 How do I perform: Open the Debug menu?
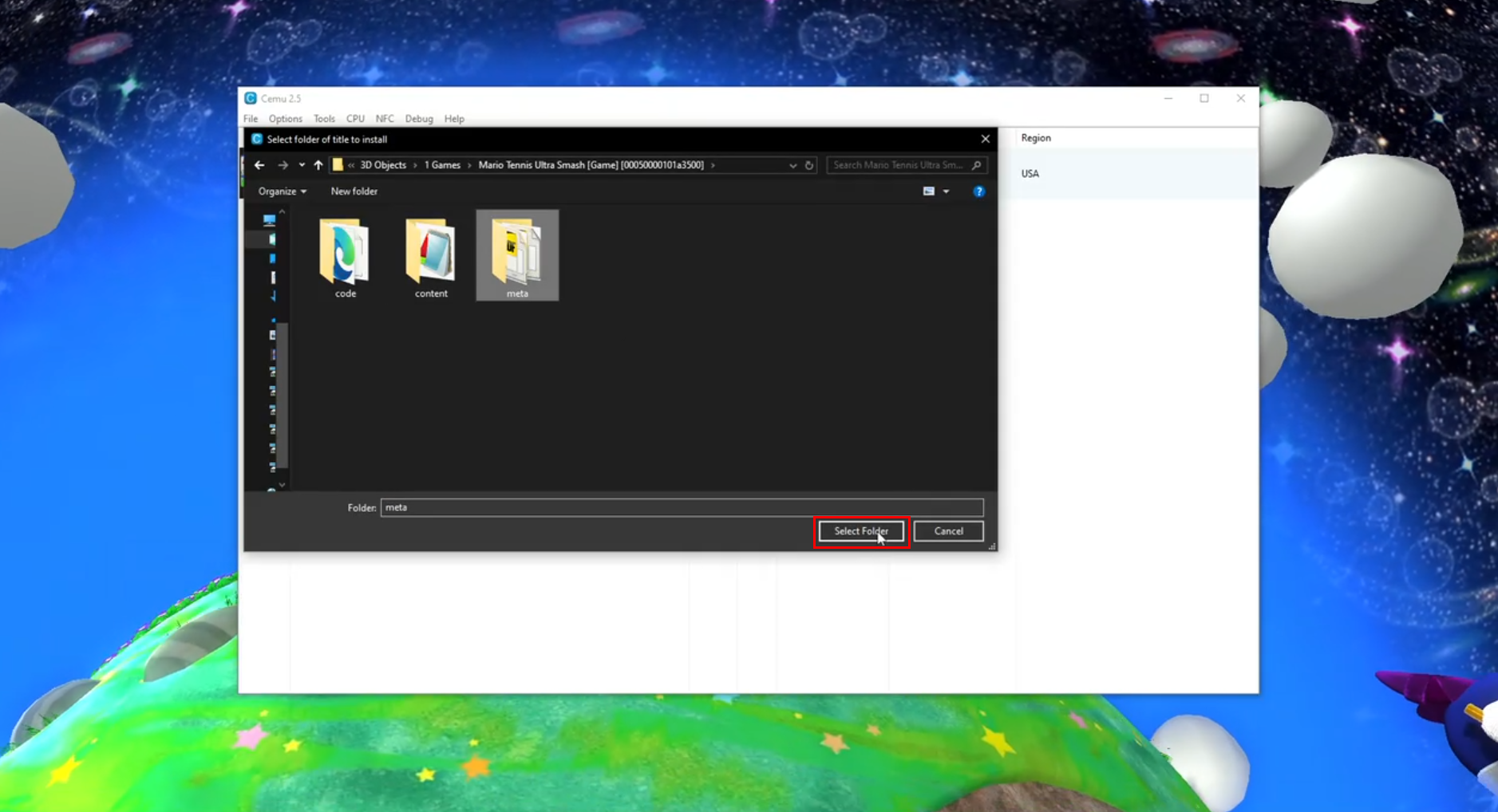(x=418, y=118)
